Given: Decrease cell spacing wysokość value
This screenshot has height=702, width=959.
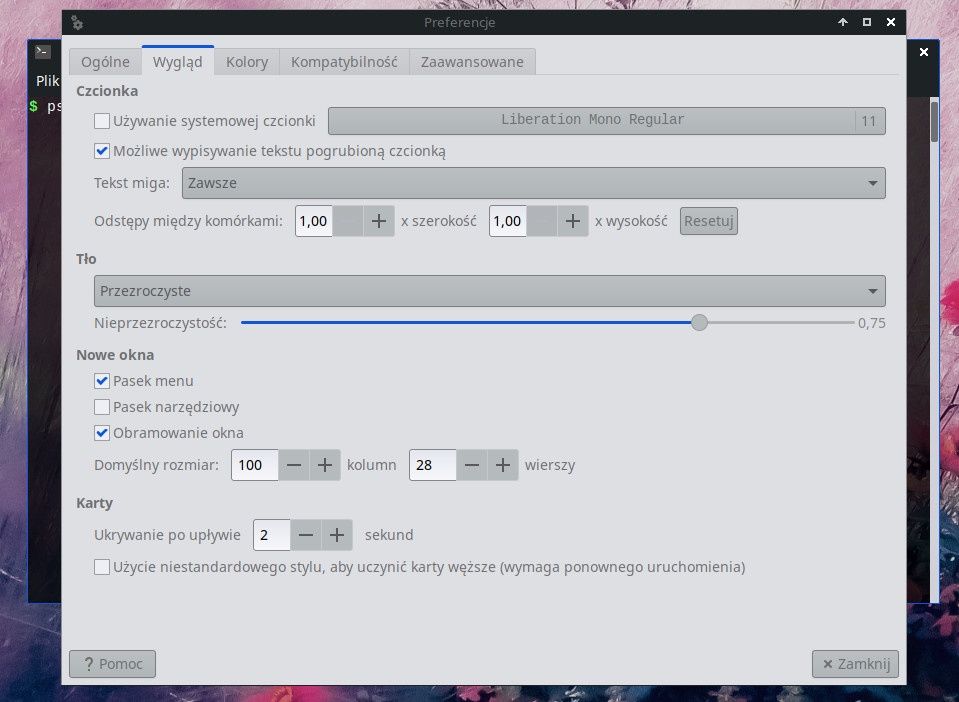Looking at the screenshot, I should (x=542, y=221).
